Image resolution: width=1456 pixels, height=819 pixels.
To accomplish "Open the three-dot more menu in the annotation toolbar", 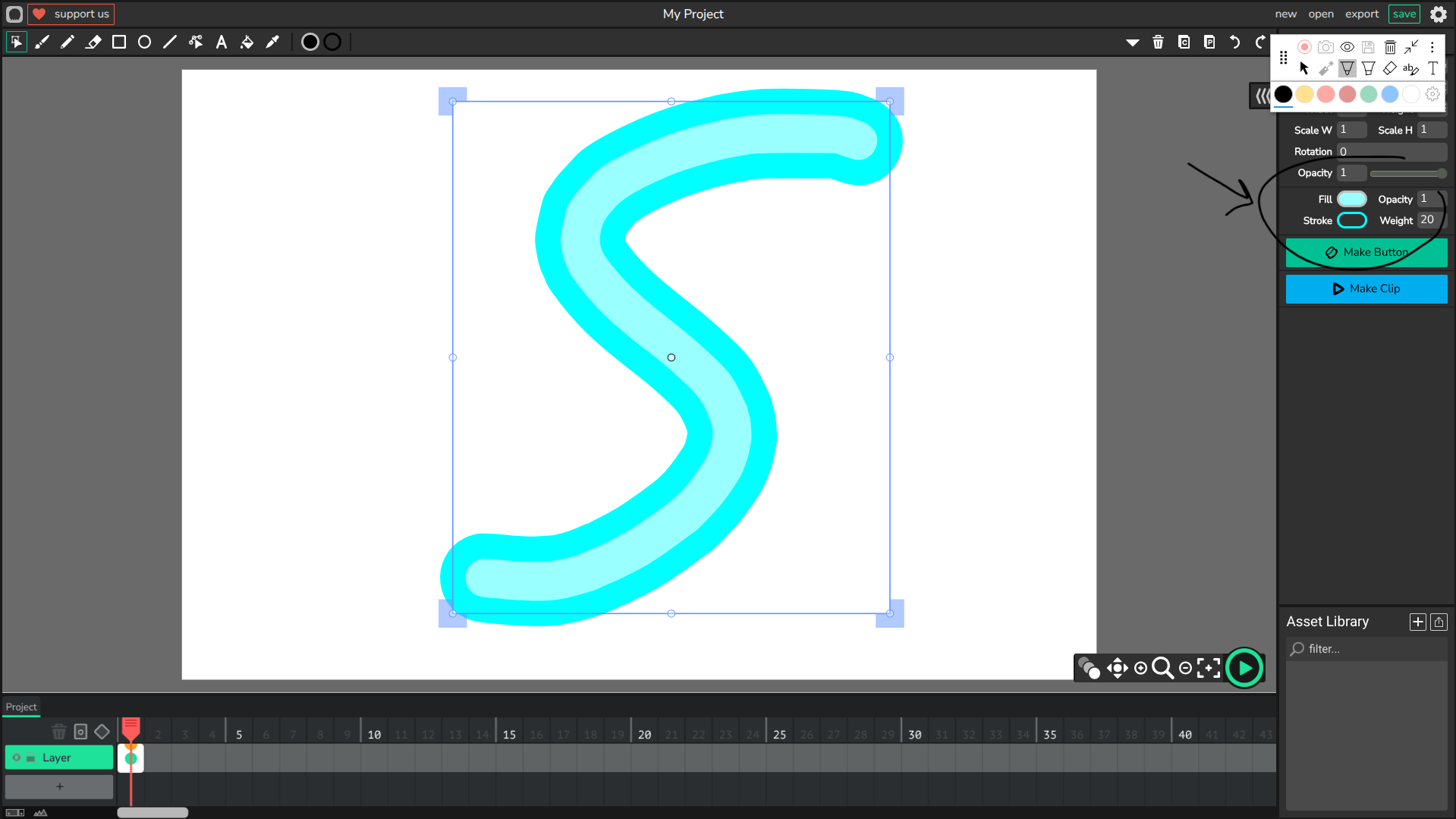I will pyautogui.click(x=1432, y=47).
